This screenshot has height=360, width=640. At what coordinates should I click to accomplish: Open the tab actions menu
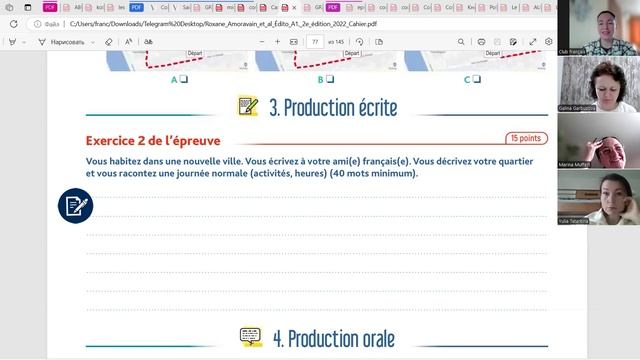click(27, 7)
